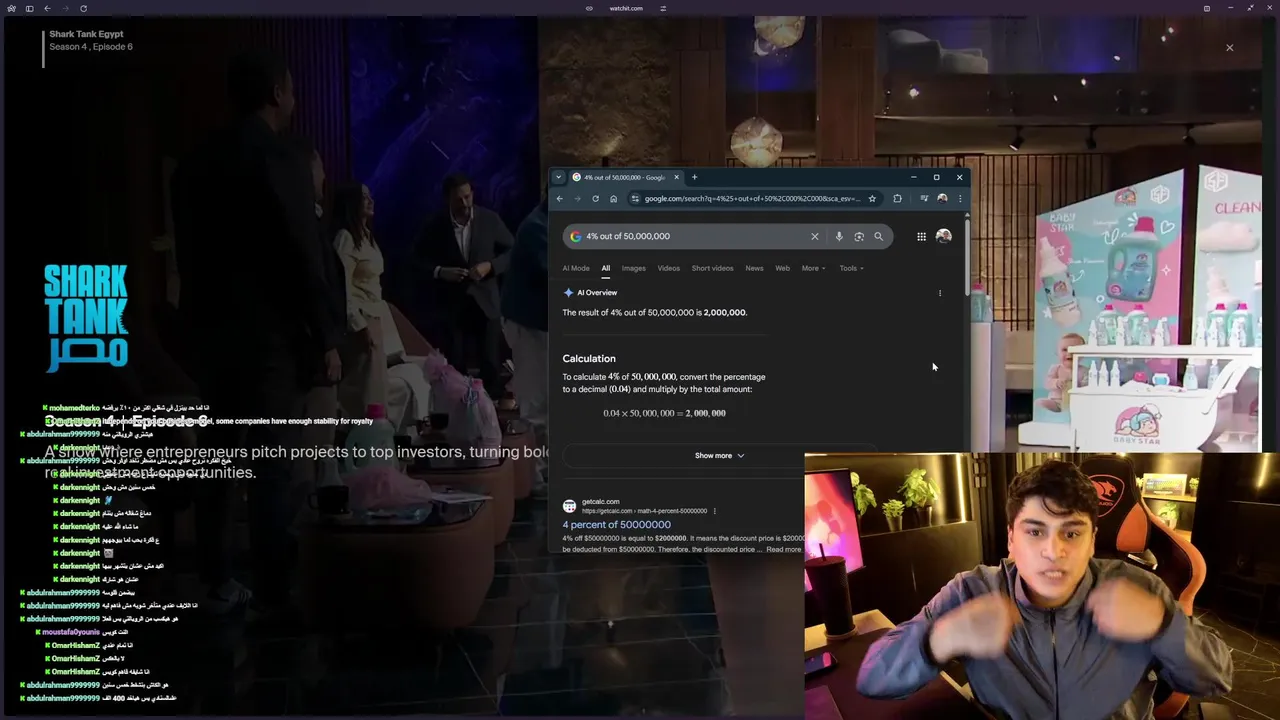Click the outer browser back arrow

pyautogui.click(x=47, y=8)
